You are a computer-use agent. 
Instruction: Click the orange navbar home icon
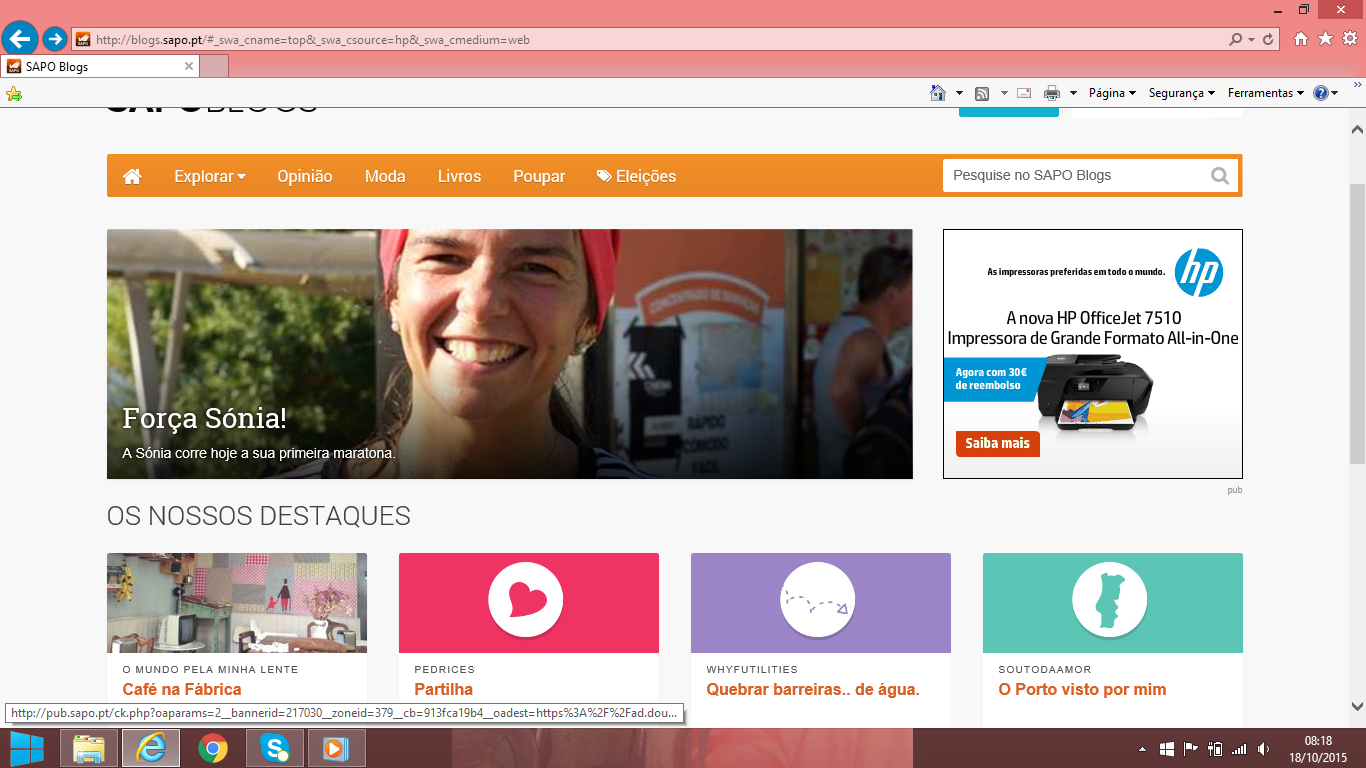[132, 176]
